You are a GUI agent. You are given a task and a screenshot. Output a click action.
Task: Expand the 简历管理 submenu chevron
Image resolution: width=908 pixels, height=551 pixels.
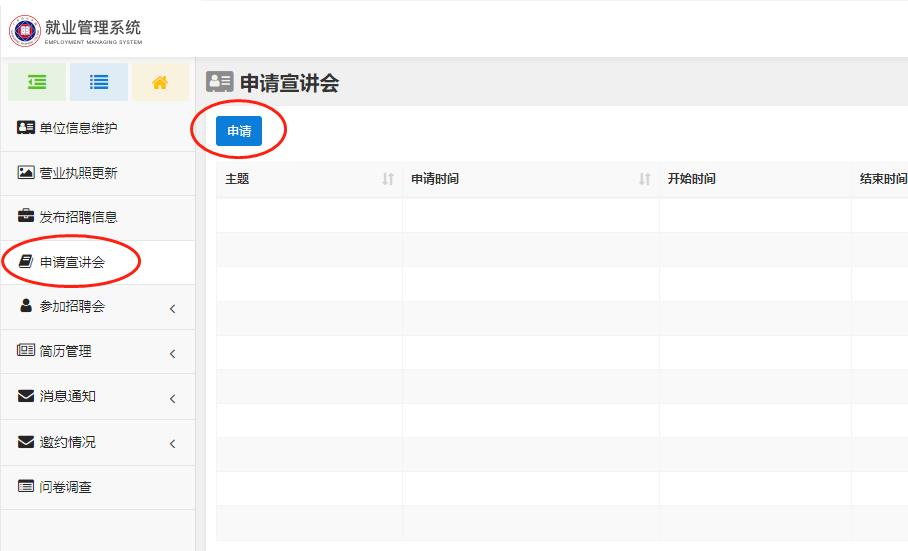172,354
